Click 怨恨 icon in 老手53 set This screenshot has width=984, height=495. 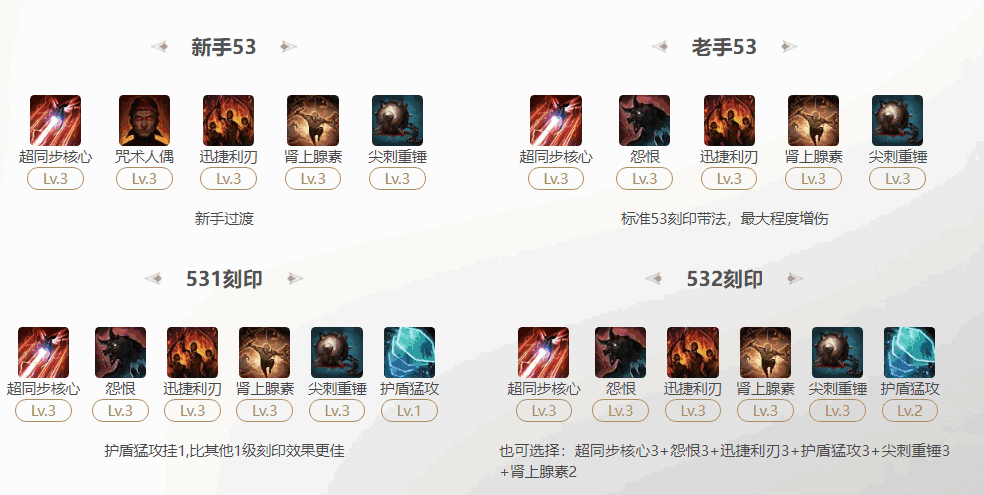(644, 120)
